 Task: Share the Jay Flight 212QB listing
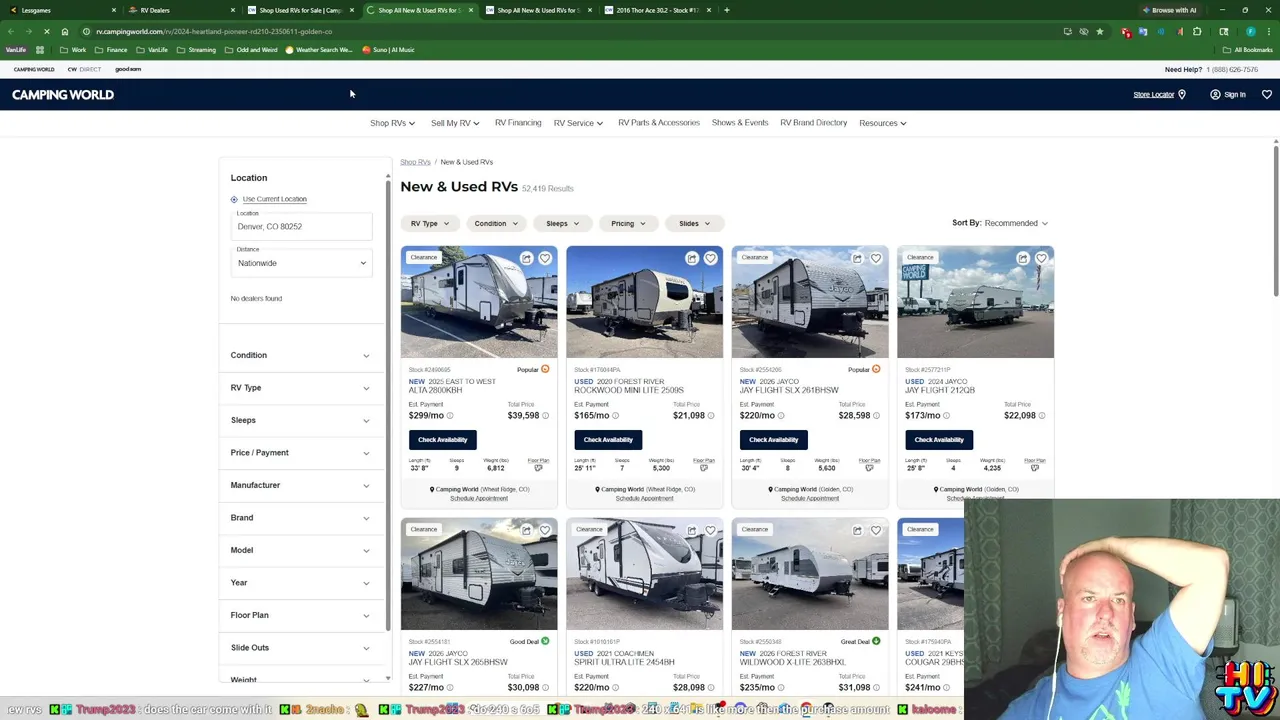coord(1023,258)
